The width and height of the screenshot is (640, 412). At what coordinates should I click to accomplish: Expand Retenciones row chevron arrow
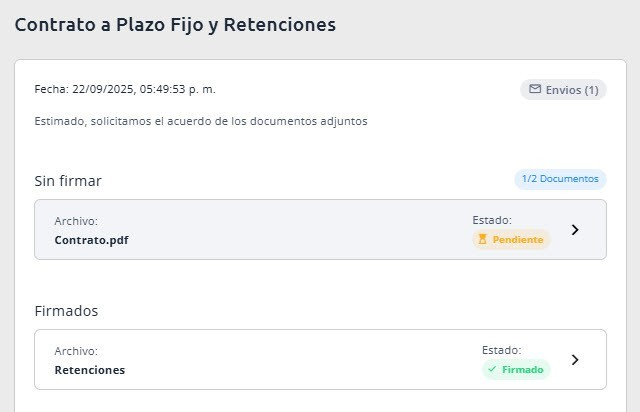pos(575,360)
